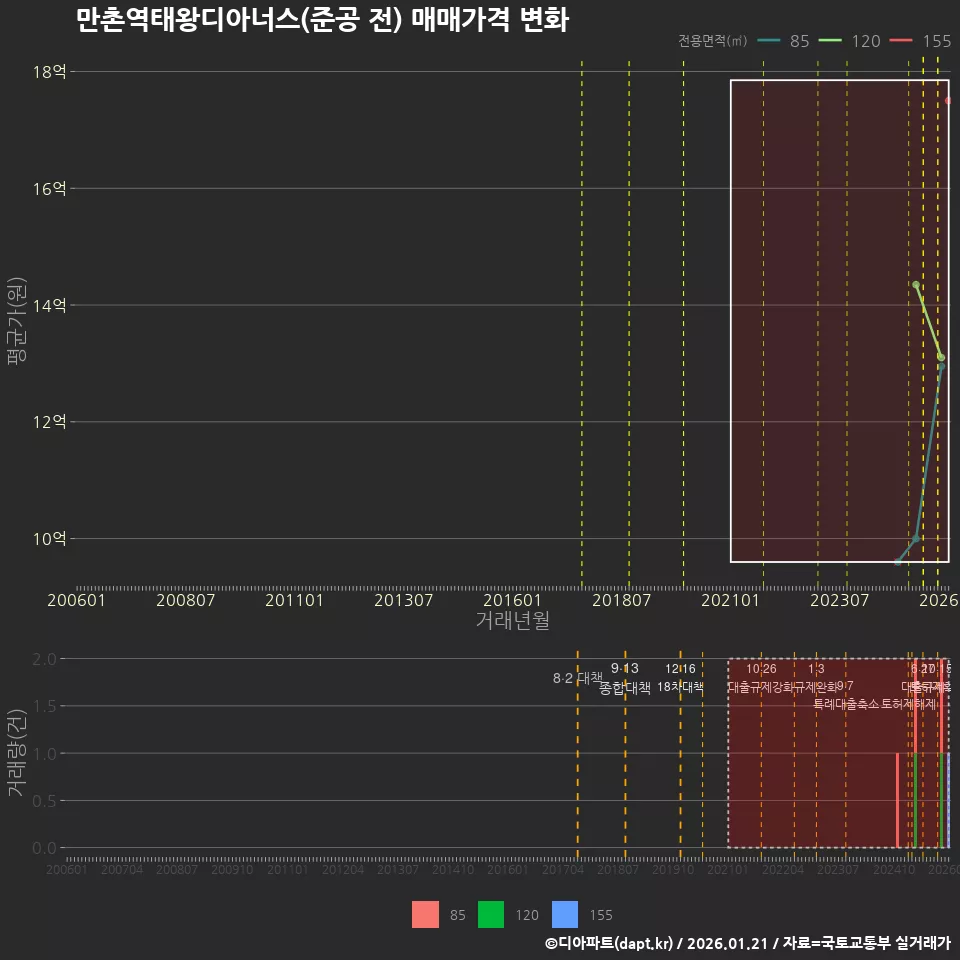Click the 12·16 18차대책 annotation

tap(680, 678)
